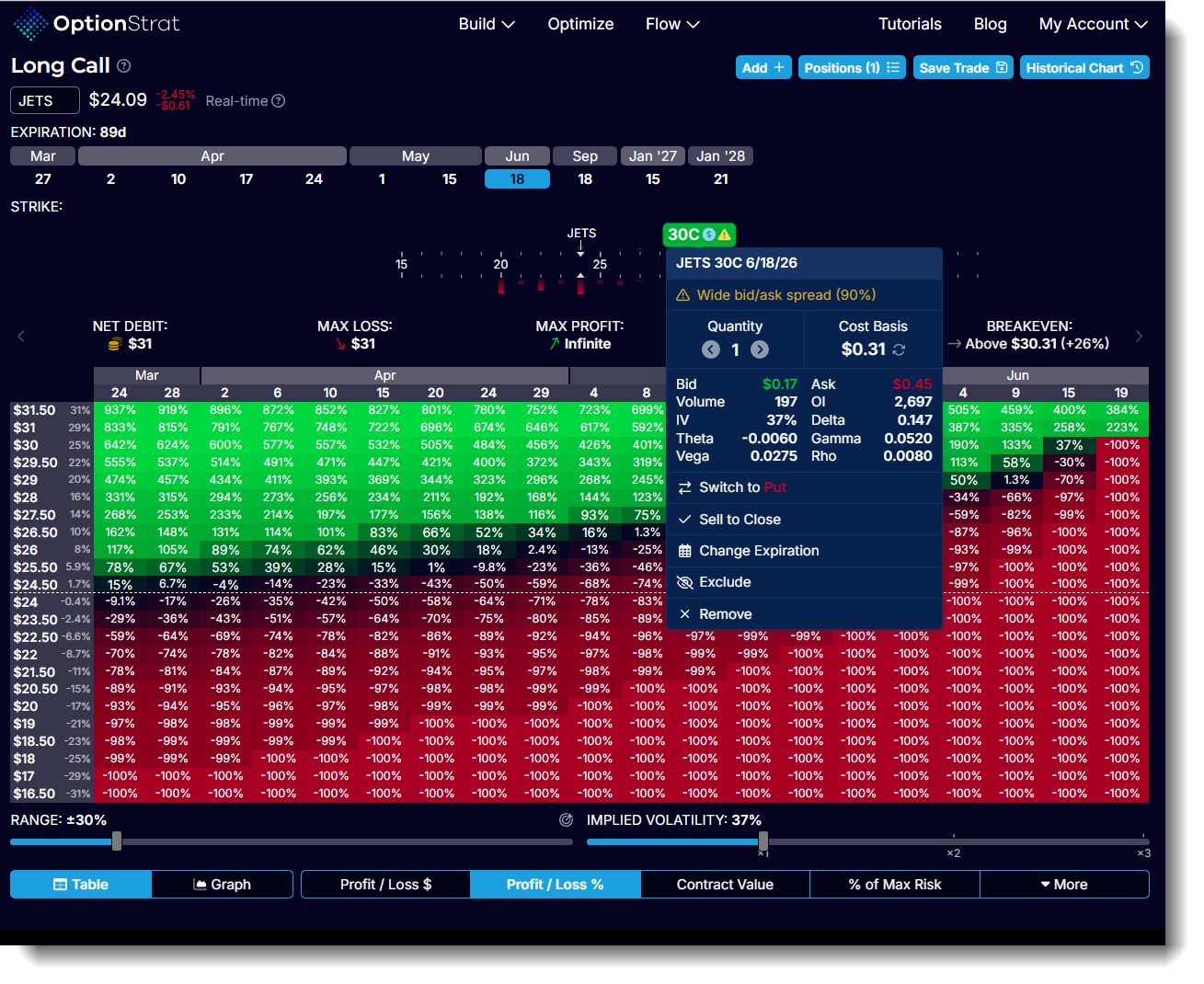Click the 30C strike tag
This screenshot has height=984, width=1204.
699,235
